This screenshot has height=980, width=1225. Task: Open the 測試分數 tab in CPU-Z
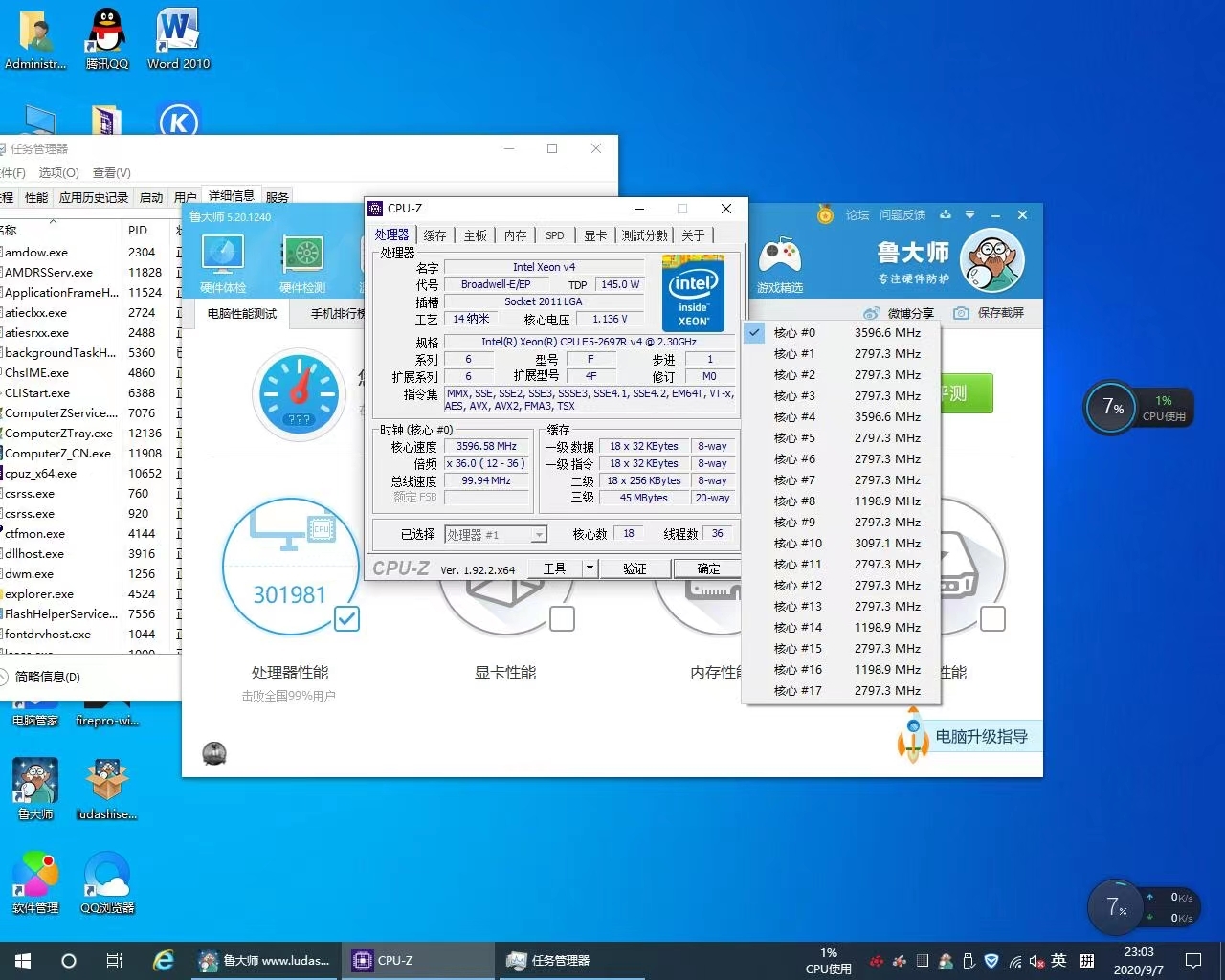pyautogui.click(x=645, y=235)
